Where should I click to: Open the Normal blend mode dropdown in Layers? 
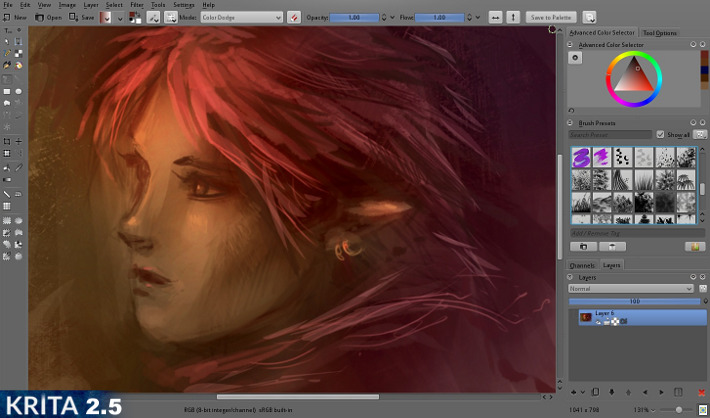click(x=631, y=288)
